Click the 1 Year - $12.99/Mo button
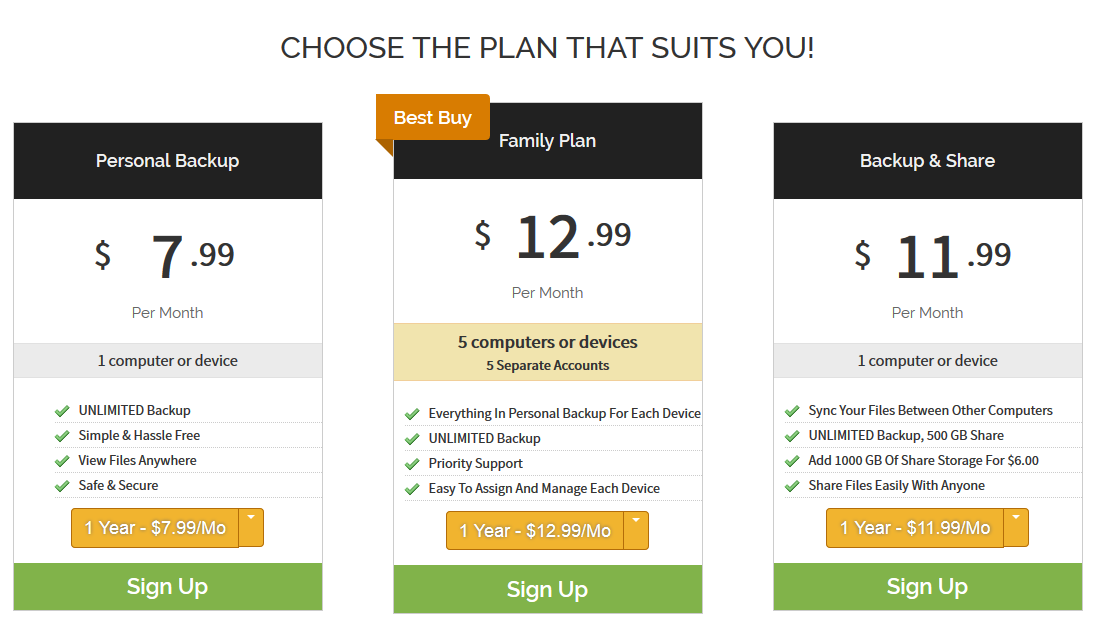1094x617 pixels. (535, 531)
